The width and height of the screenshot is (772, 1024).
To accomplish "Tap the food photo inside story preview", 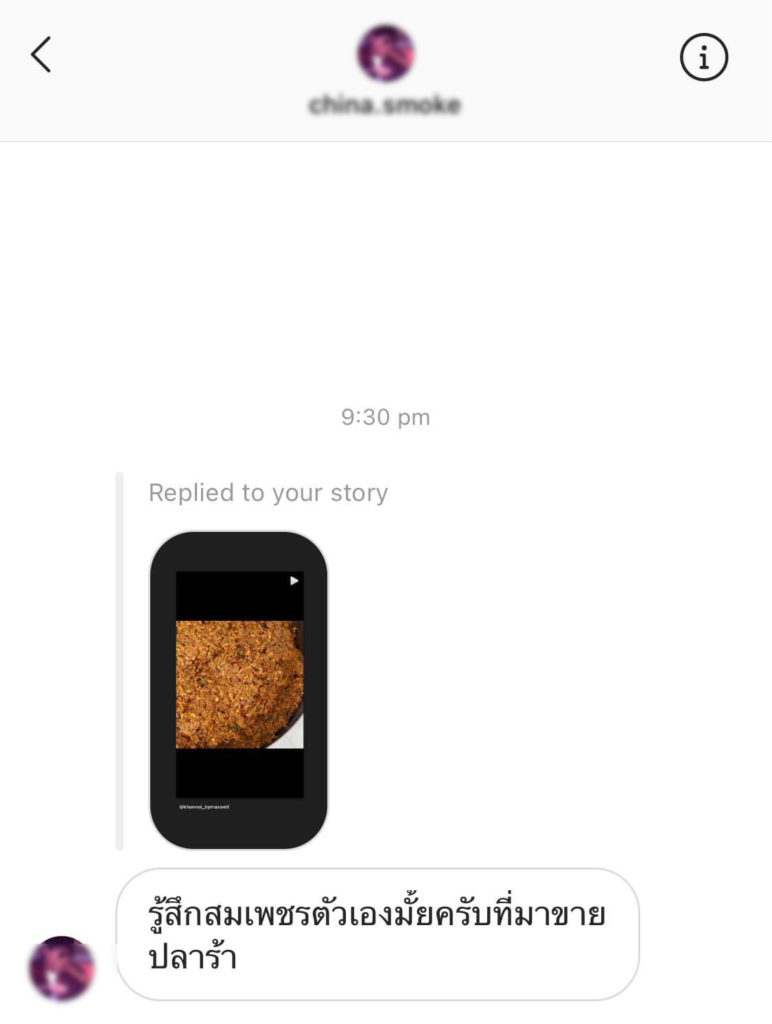I will coord(240,684).
